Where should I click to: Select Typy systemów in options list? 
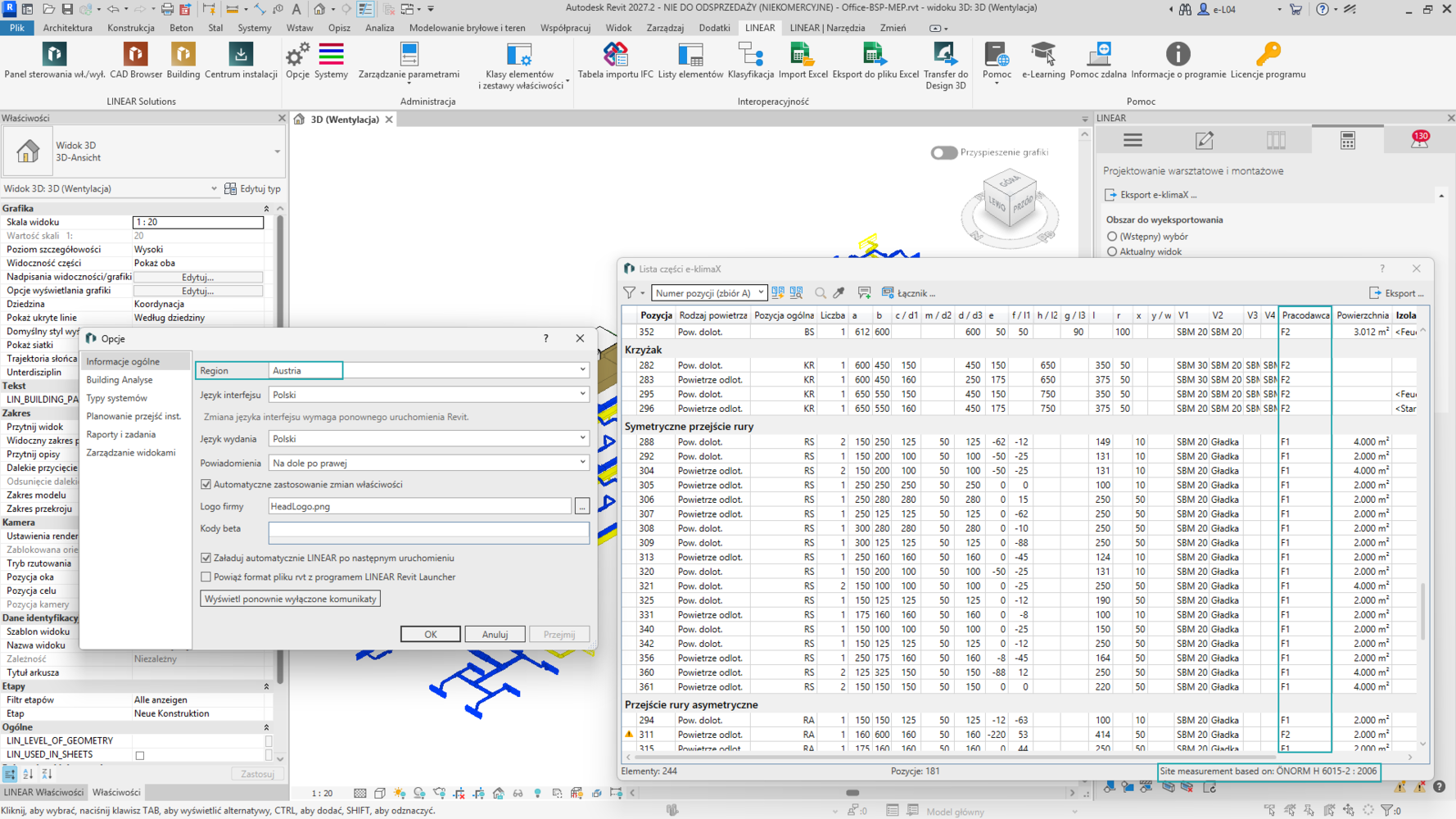(117, 398)
